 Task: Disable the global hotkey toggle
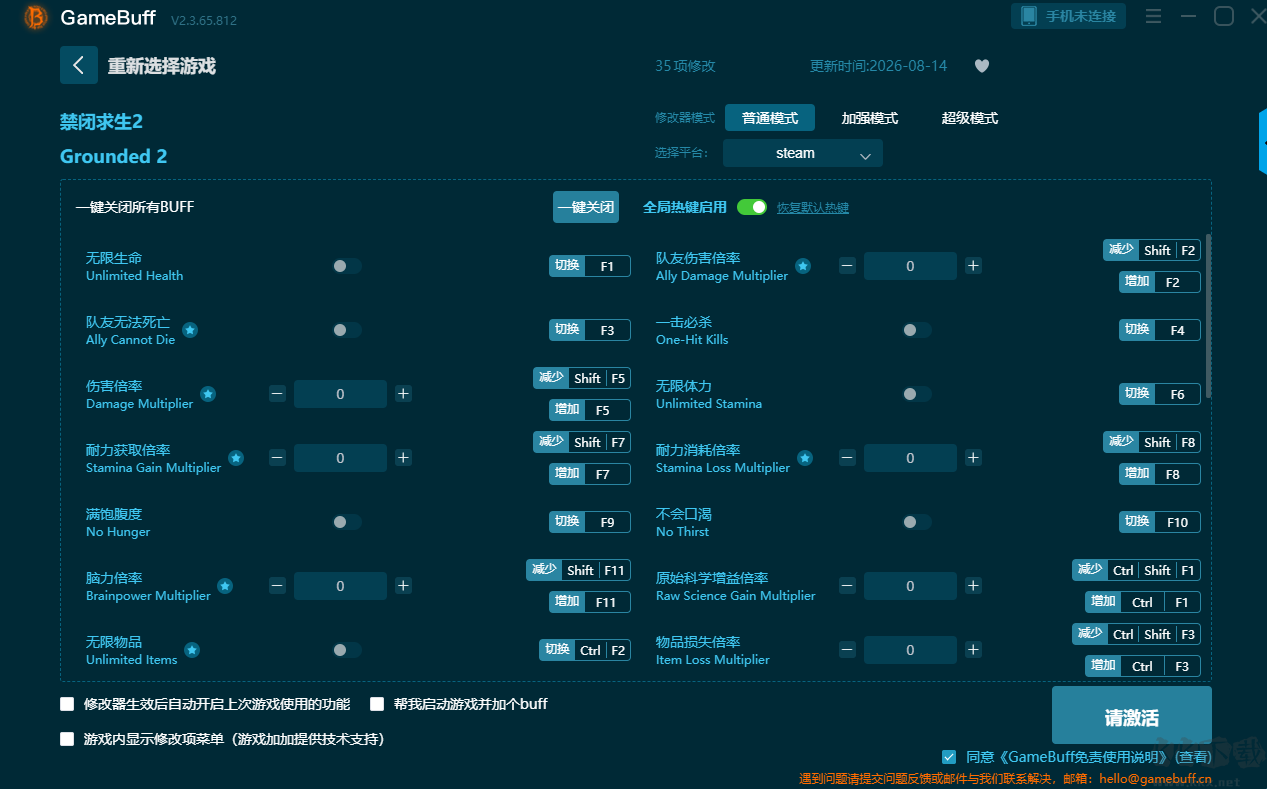coord(752,207)
